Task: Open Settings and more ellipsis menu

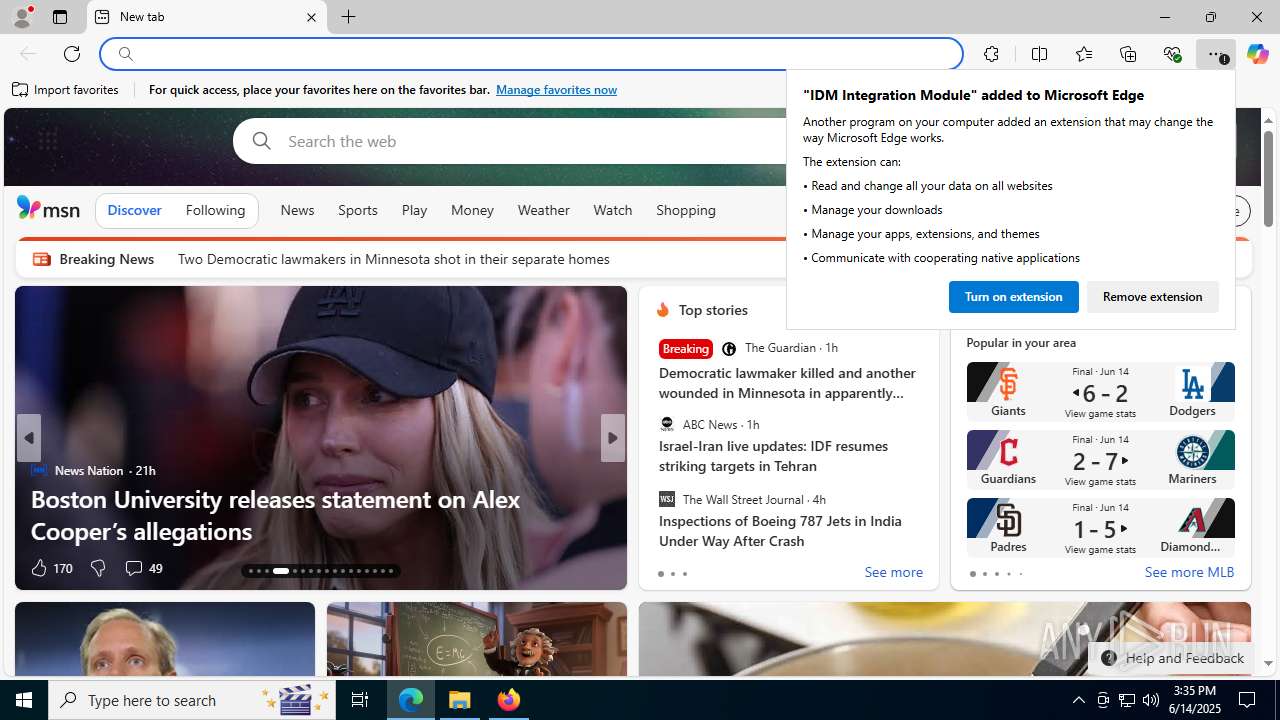Action: (x=1215, y=54)
